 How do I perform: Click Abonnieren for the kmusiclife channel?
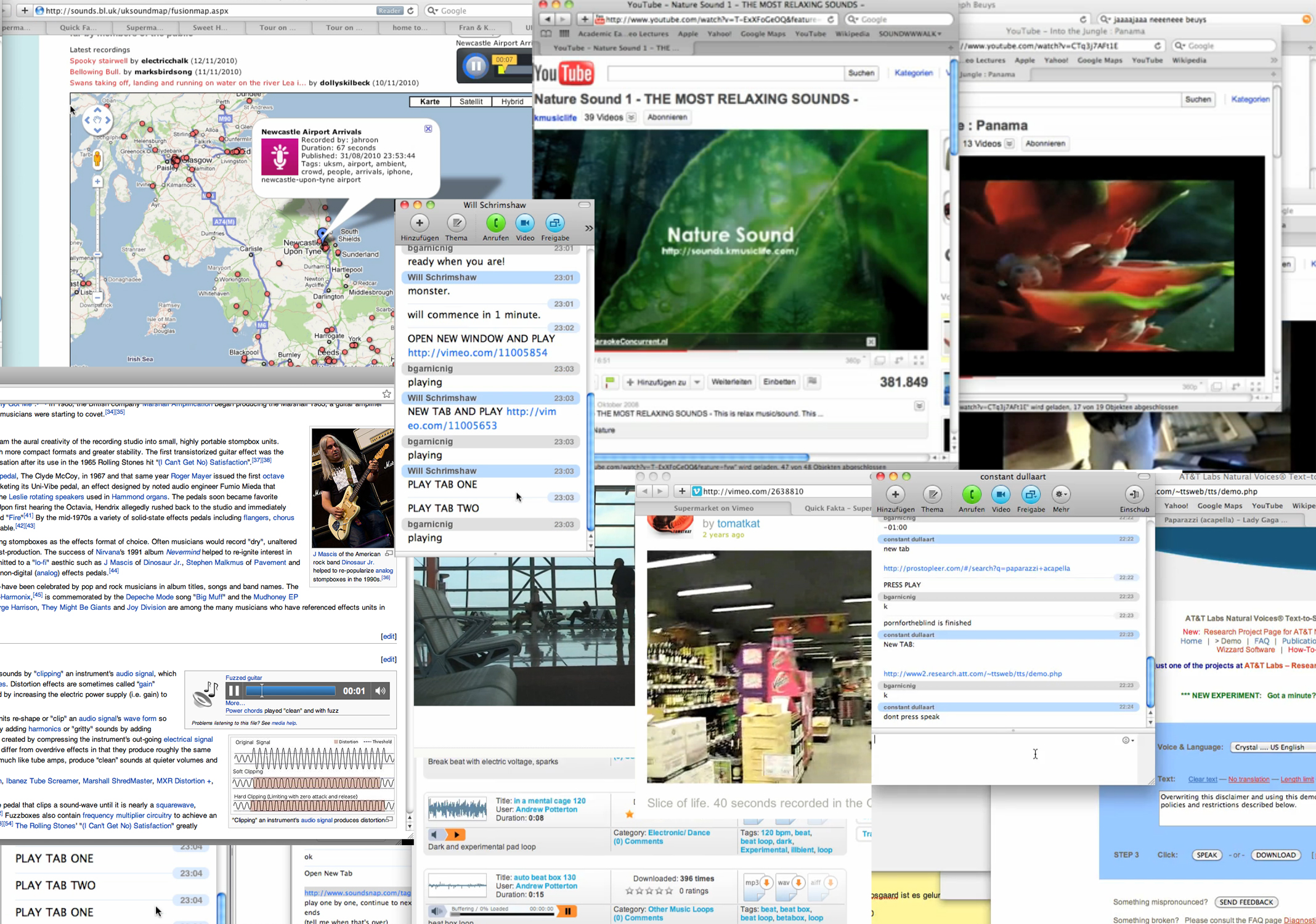point(667,117)
